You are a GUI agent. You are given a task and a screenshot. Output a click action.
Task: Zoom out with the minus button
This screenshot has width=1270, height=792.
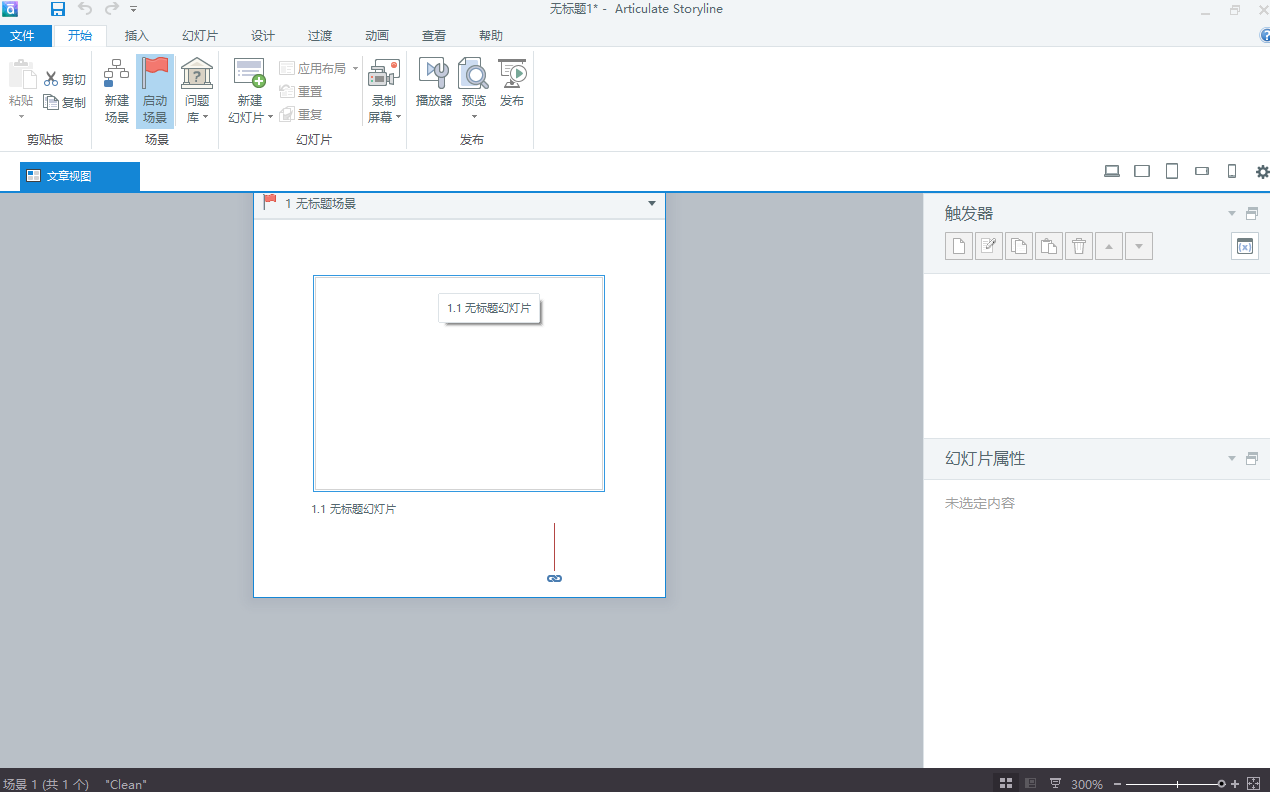(x=1117, y=784)
